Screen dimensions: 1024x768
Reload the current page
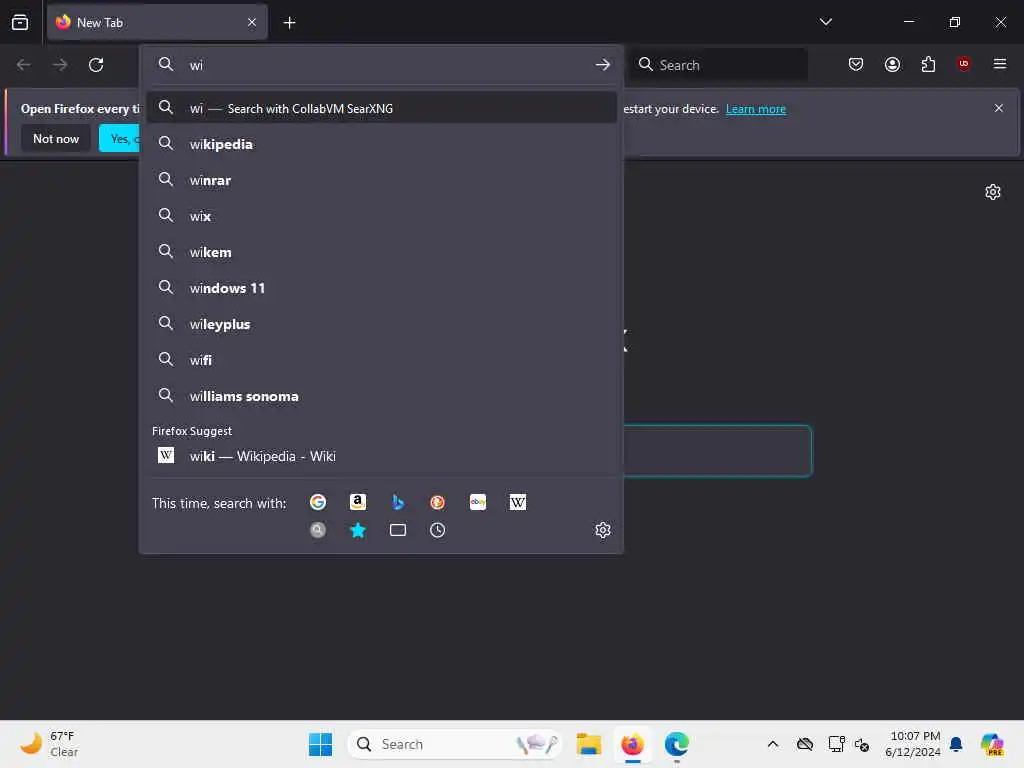pos(96,65)
